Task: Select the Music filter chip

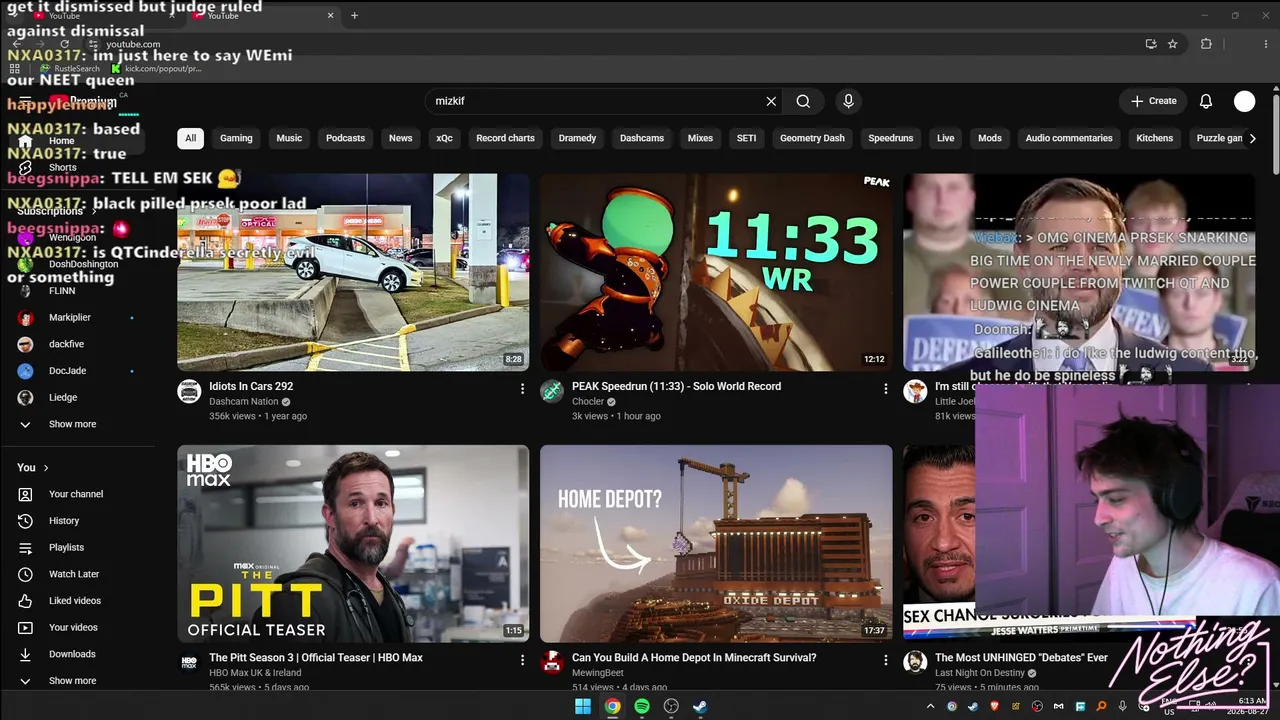Action: click(289, 138)
